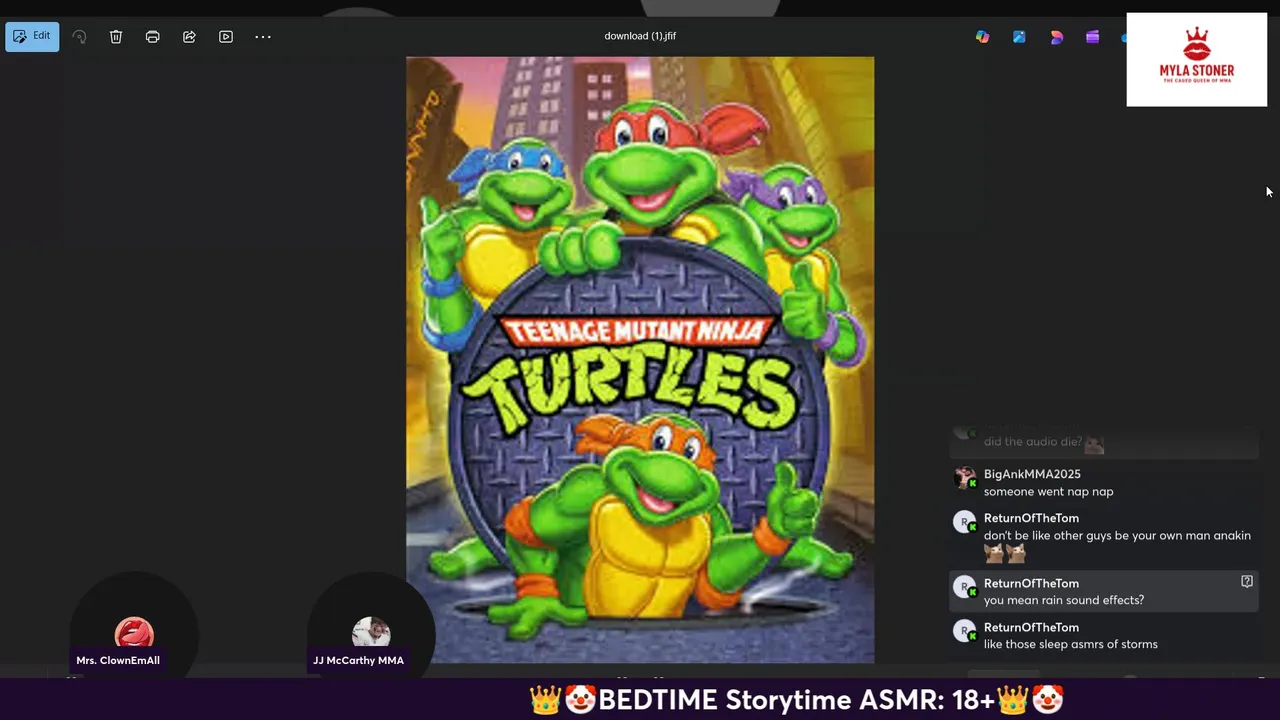
Task: Open the print dialog icon
Action: [152, 37]
